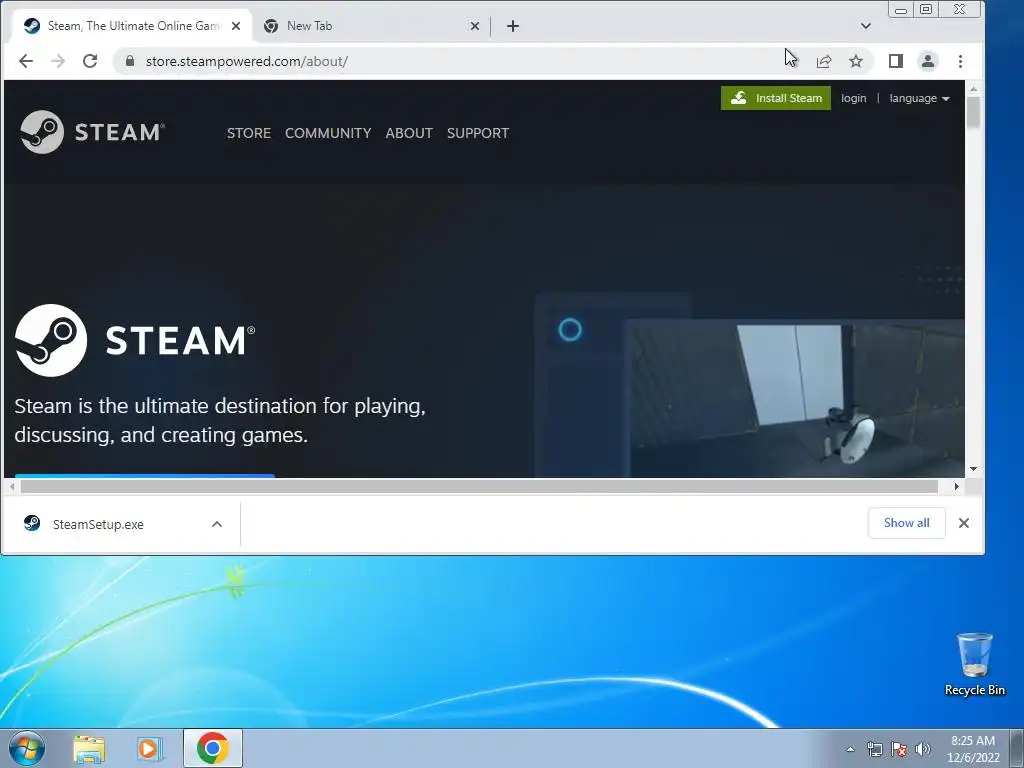Open Chrome three-dot menu
Viewport: 1024px width, 768px height.
point(960,61)
